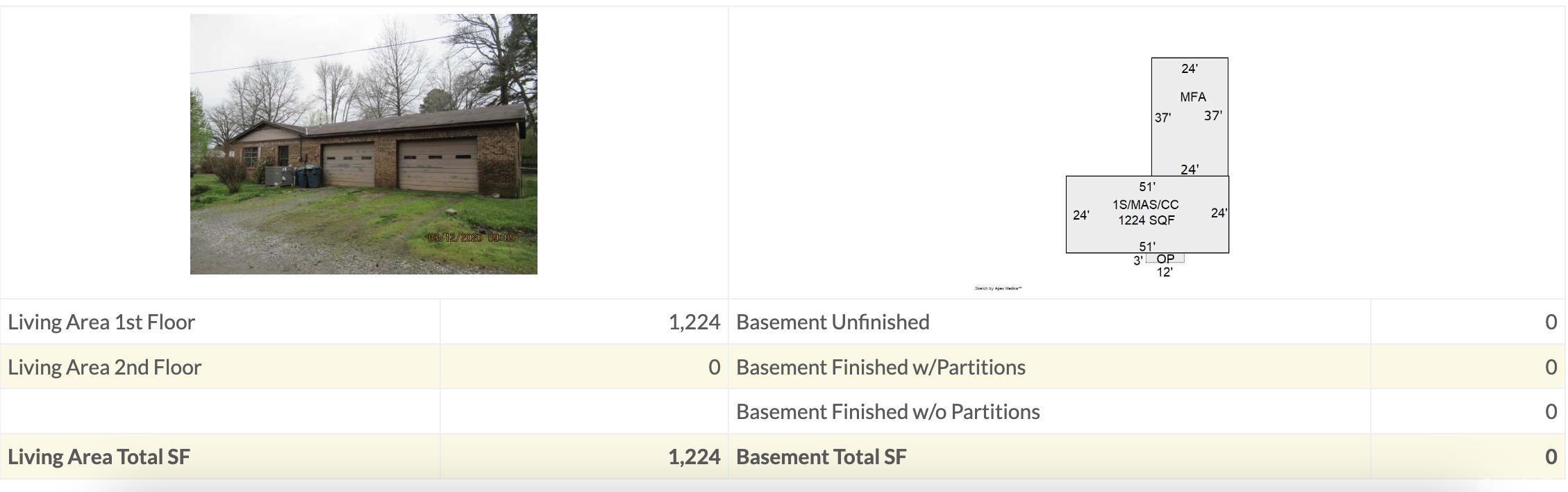
Task: Select the Living Area 1st Floor value 1,224
Action: tap(694, 322)
